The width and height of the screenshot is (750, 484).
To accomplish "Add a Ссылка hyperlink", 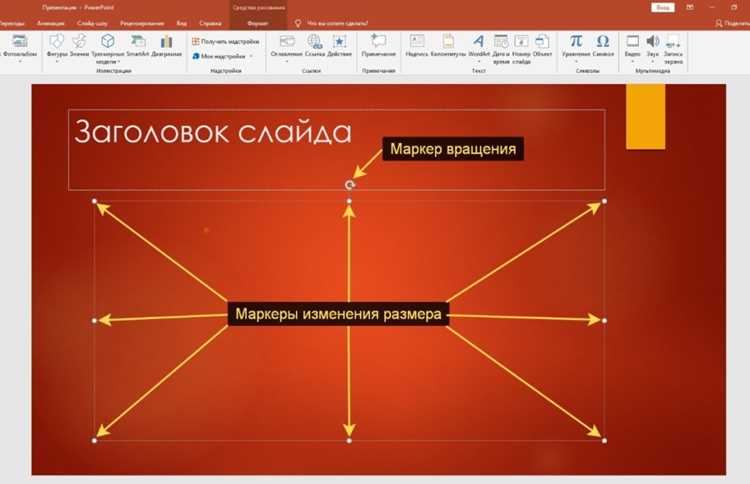I will click(x=315, y=46).
